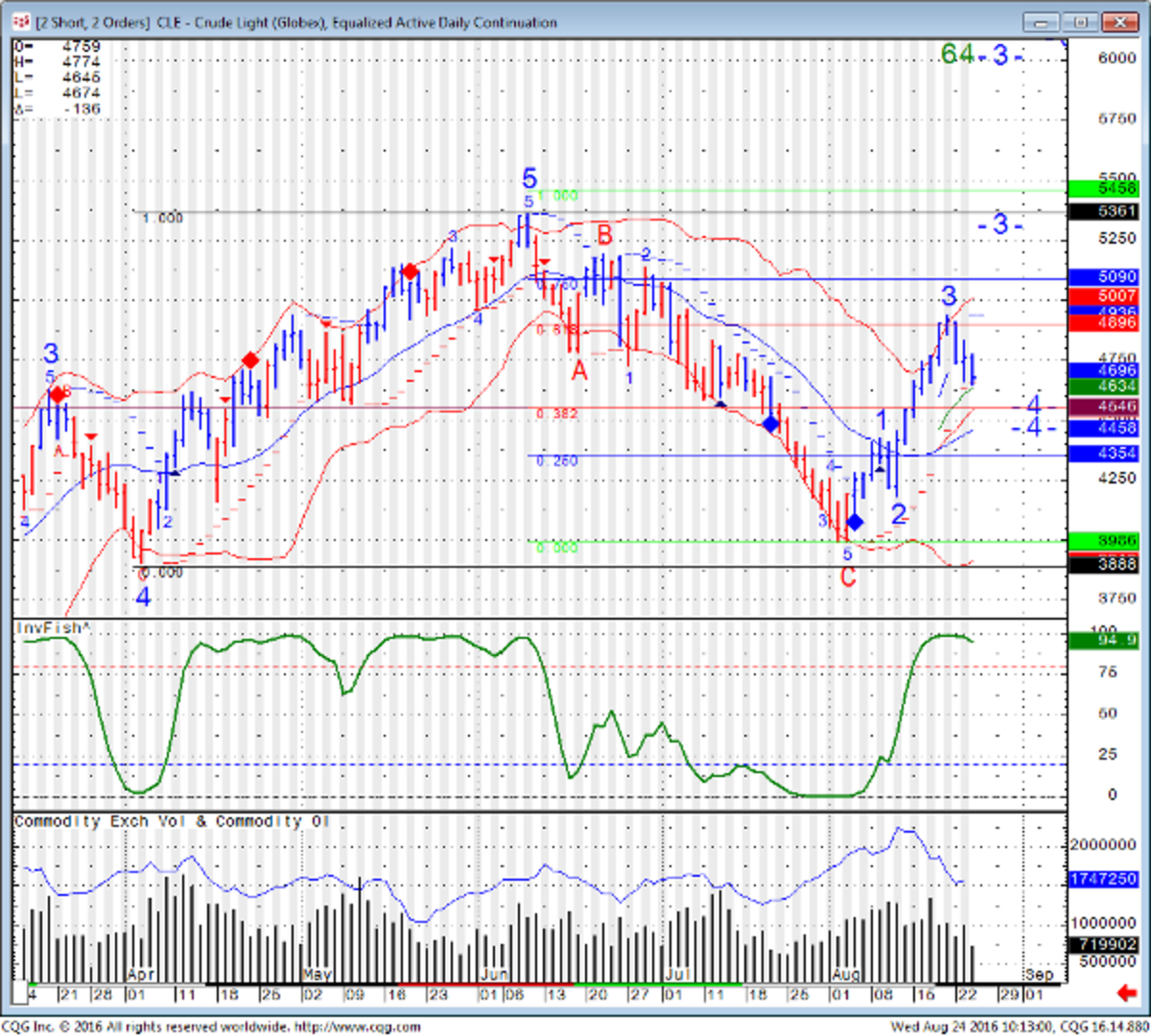The height and width of the screenshot is (1036, 1151).
Task: Click the 0.382 Fibonacci retracement label
Action: (x=556, y=414)
